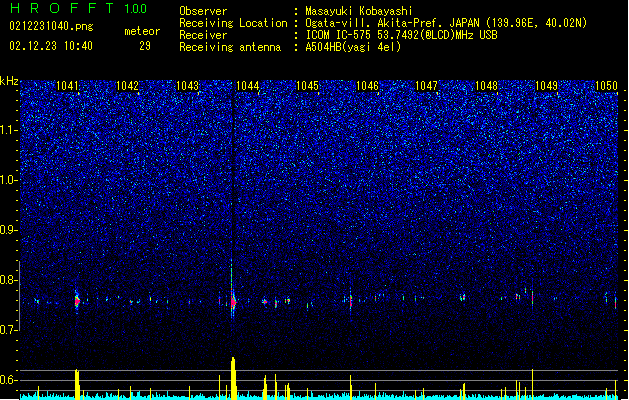
Task: Click the date stamp 02.12.23 10:40
Action: click(x=51, y=46)
